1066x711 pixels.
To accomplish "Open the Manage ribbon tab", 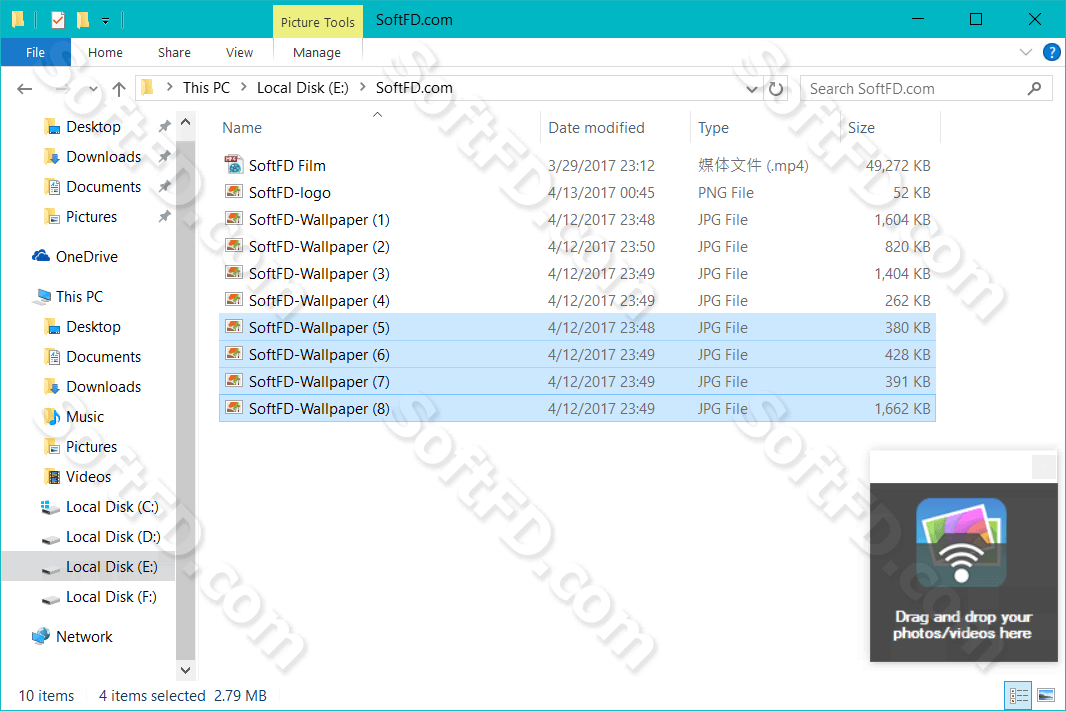I will click(x=317, y=52).
